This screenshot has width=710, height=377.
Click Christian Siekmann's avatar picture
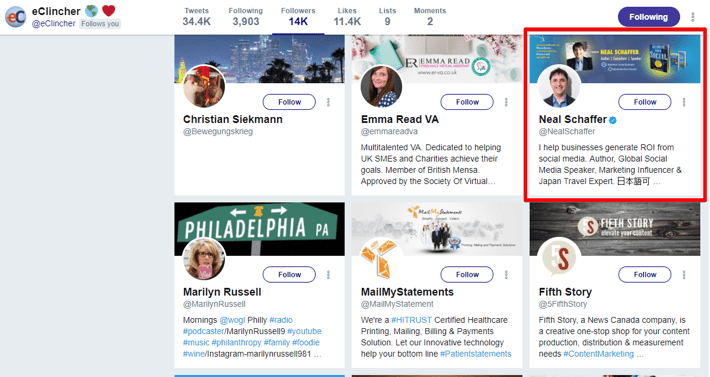point(204,86)
